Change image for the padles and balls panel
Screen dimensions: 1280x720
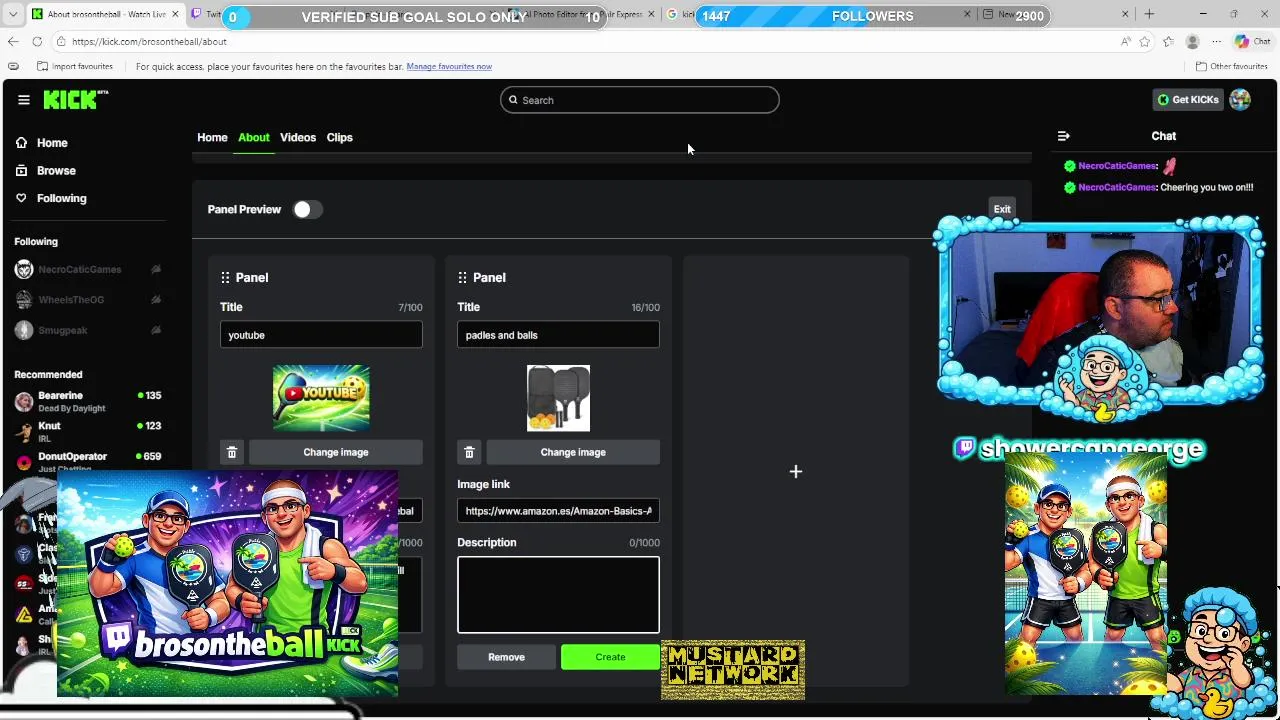click(x=573, y=452)
